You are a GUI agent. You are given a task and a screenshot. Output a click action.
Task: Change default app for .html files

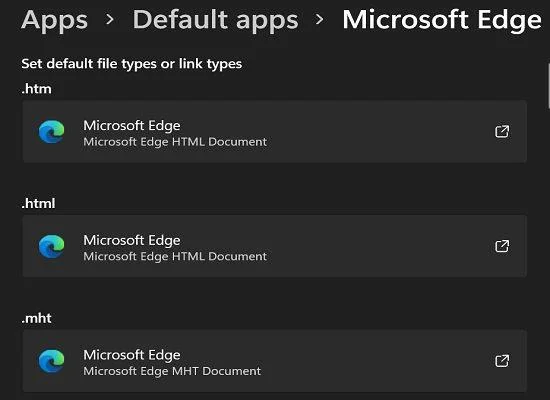click(275, 246)
